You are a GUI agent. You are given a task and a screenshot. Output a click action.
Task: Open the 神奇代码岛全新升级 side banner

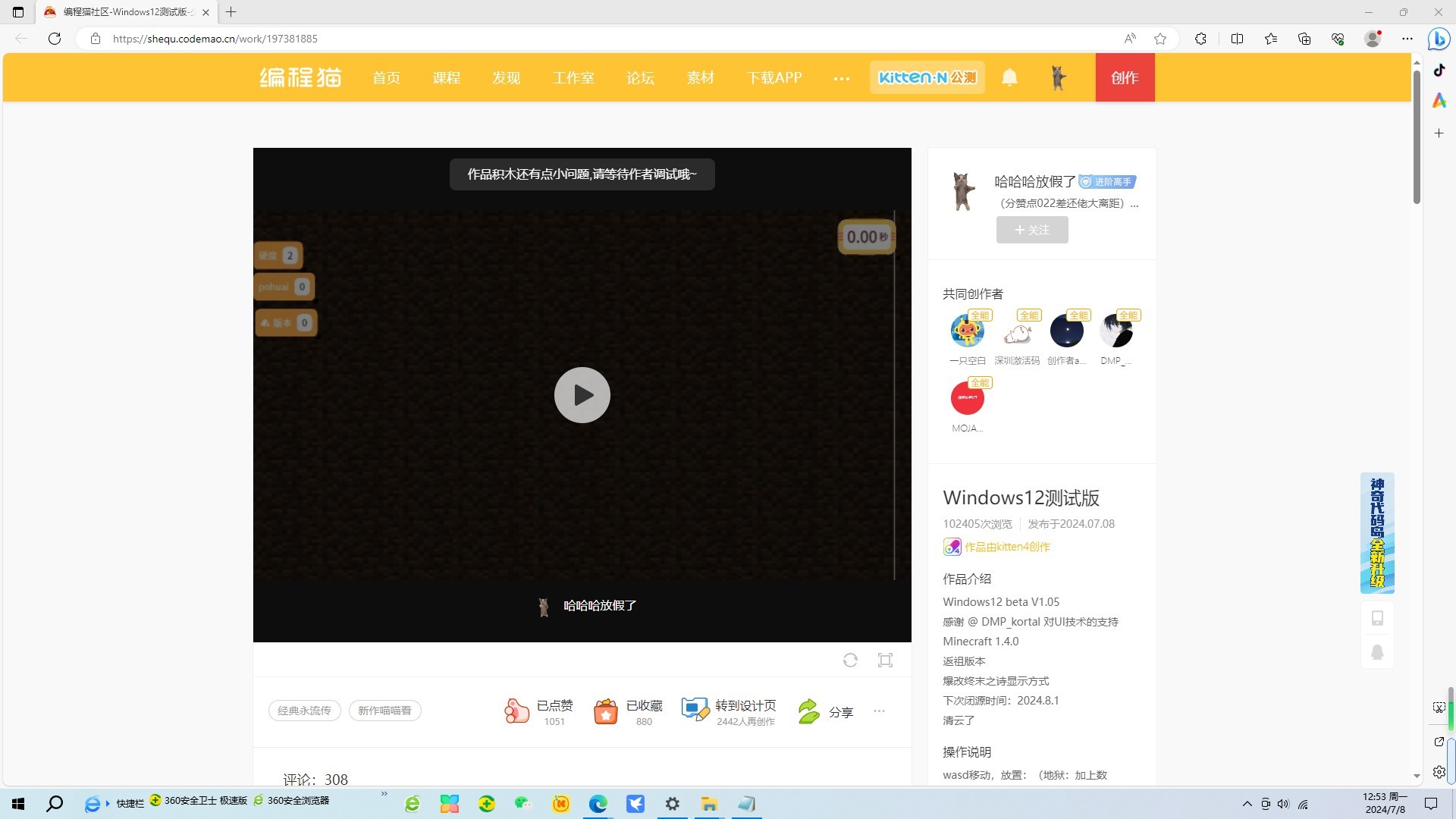1377,532
